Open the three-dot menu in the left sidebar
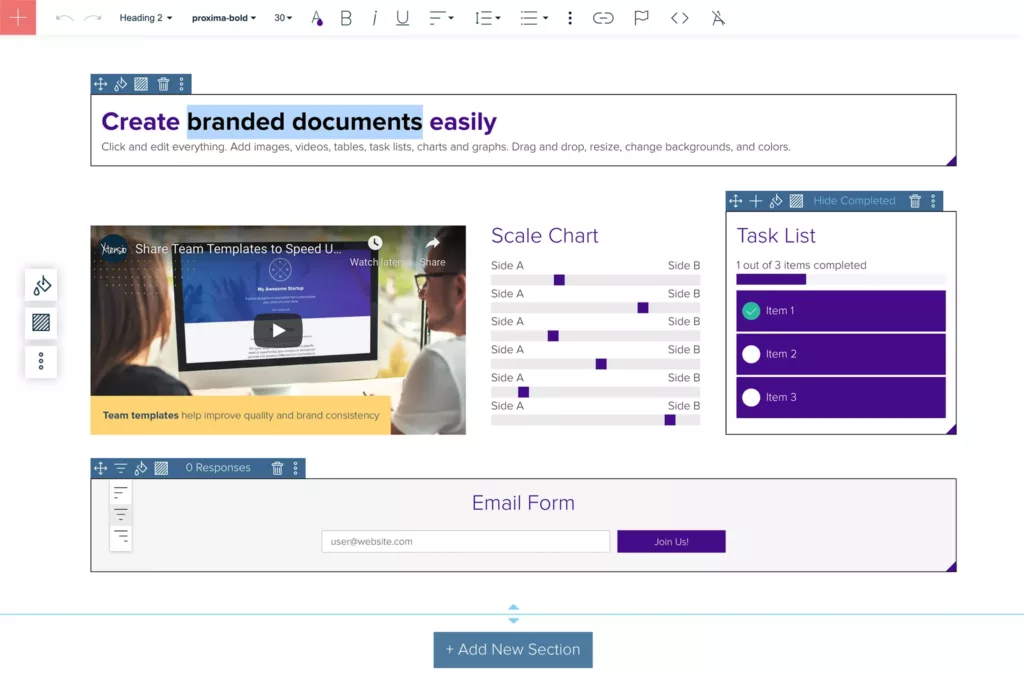The image size is (1024, 700). click(41, 361)
